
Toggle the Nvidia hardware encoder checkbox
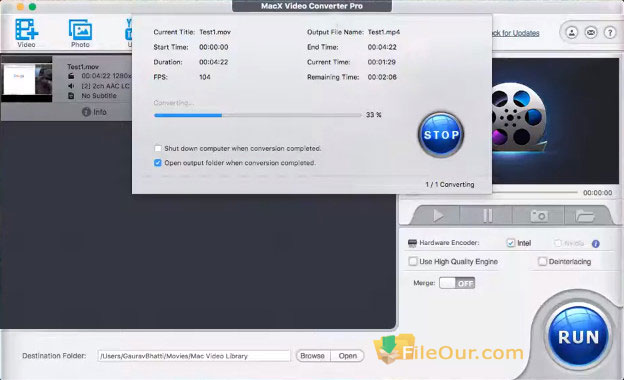[x=558, y=243]
